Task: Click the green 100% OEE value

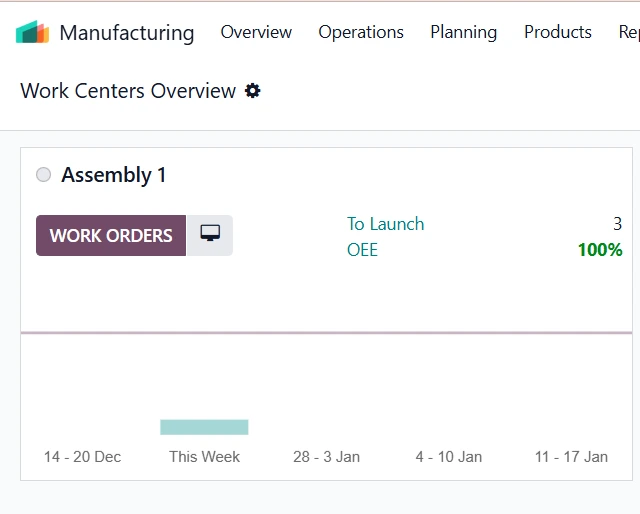Action: 599,250
